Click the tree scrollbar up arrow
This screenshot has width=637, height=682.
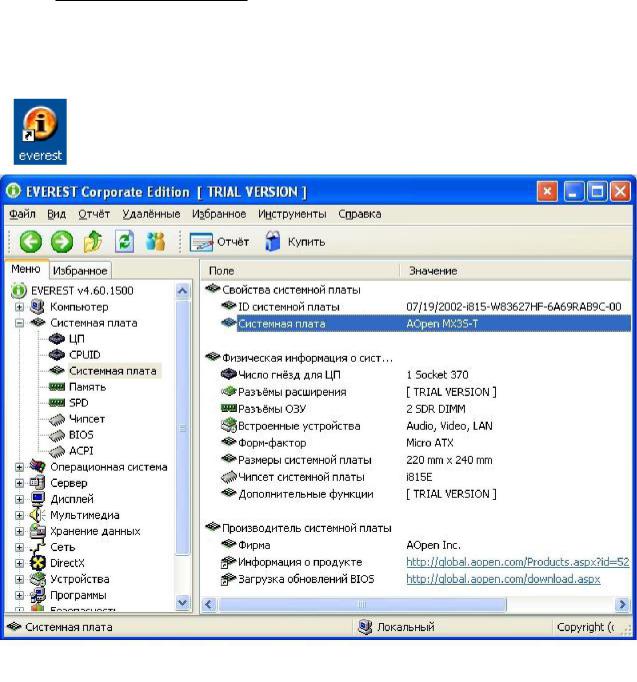click(183, 291)
